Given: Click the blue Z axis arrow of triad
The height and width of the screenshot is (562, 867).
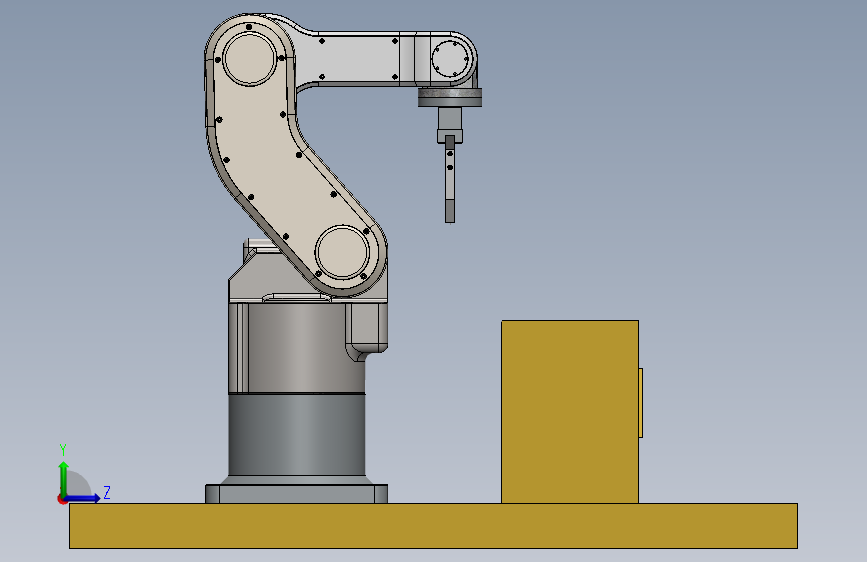Looking at the screenshot, I should 83,498.
